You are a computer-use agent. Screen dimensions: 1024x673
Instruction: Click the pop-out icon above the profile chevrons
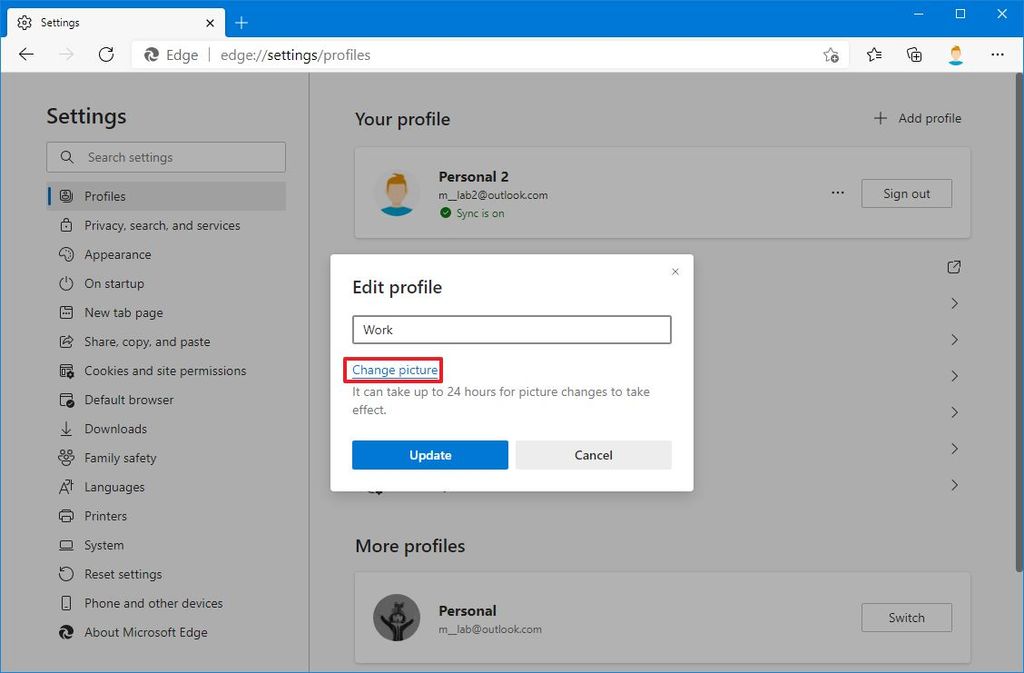953,267
